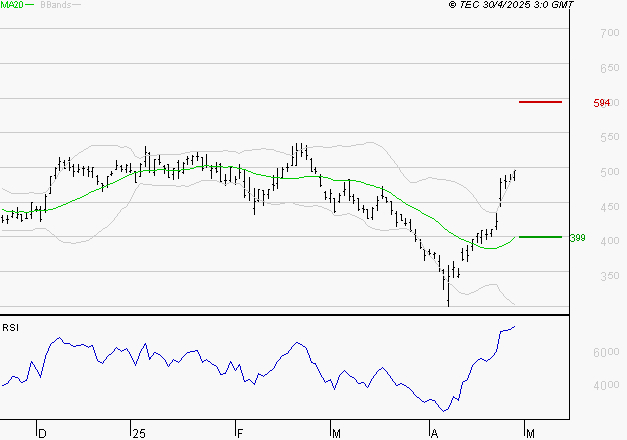Click the 350 price axis label
This screenshot has height=440, width=627.
pyautogui.click(x=608, y=276)
